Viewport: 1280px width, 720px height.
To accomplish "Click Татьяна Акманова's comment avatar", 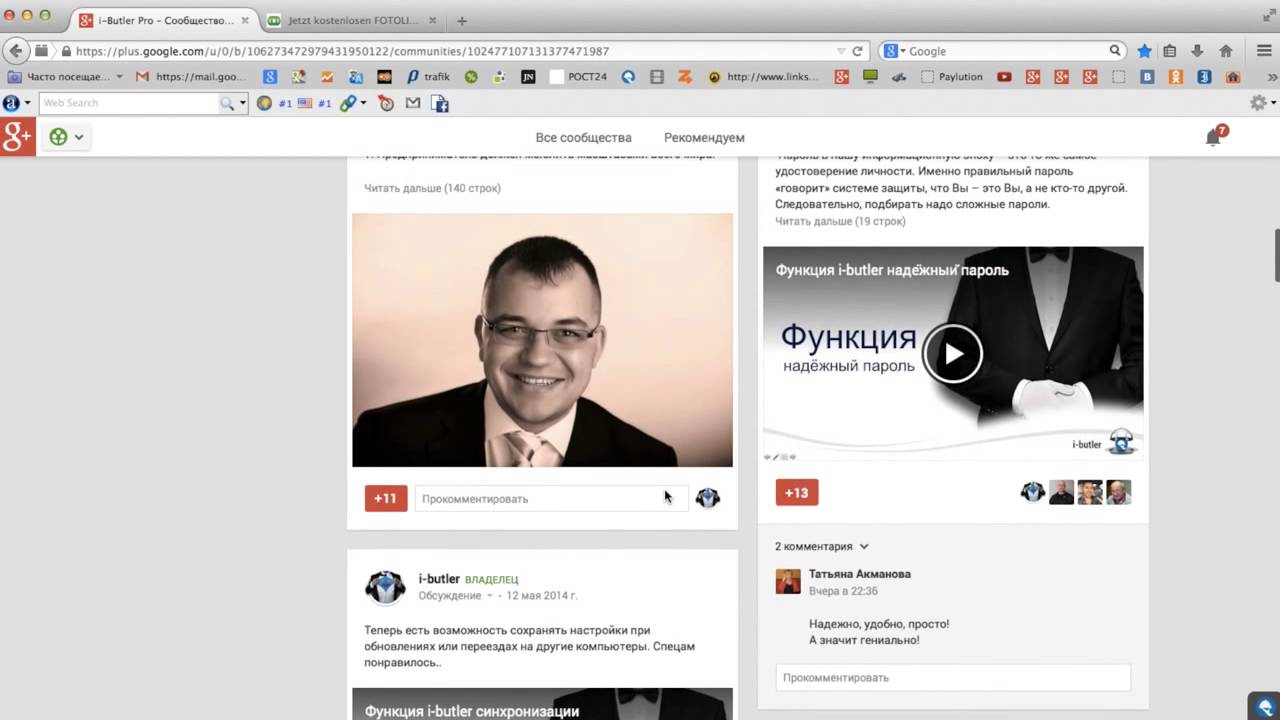I will (x=788, y=582).
